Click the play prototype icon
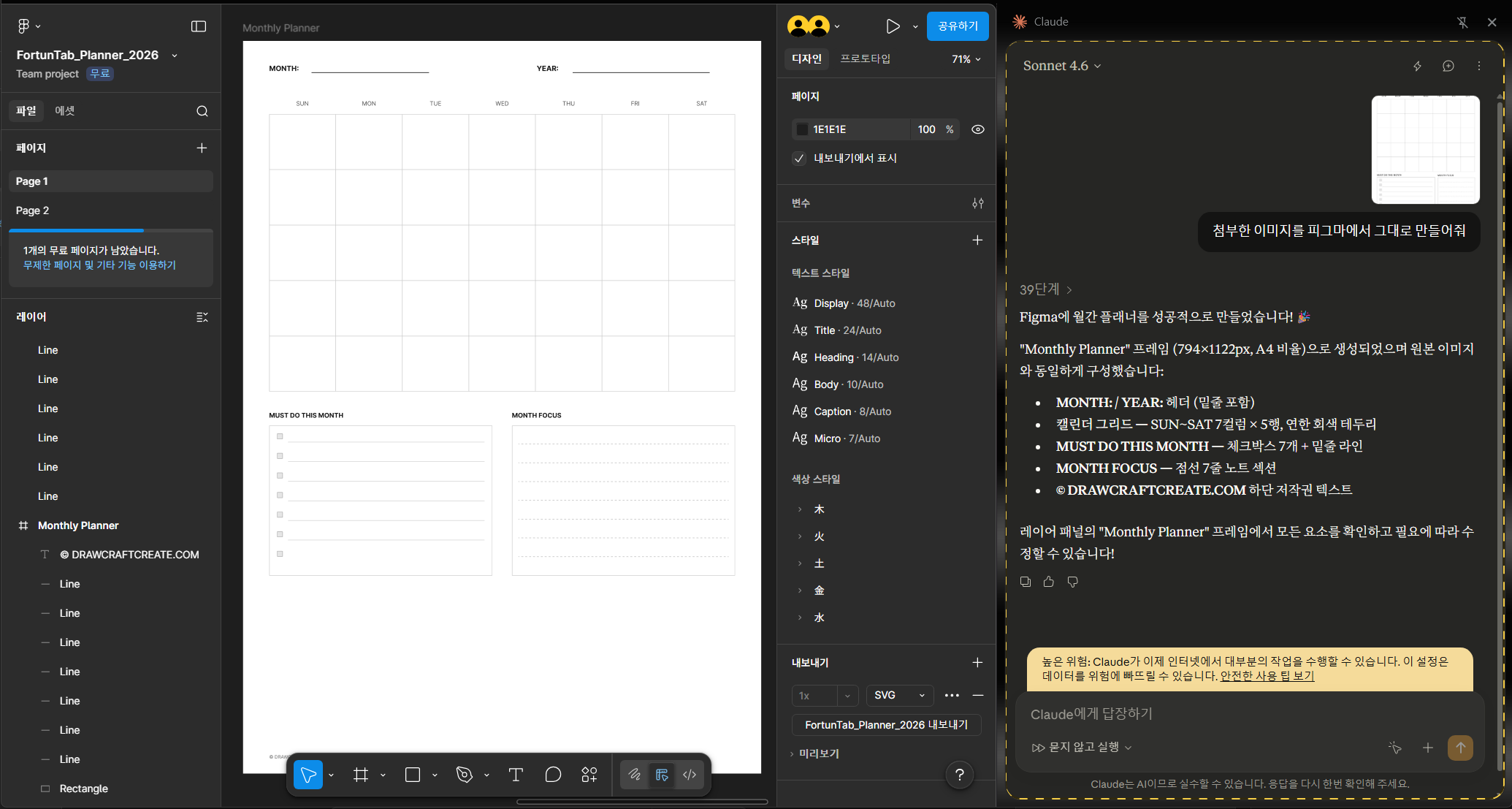Viewport: 1512px width, 809px height. [893, 26]
